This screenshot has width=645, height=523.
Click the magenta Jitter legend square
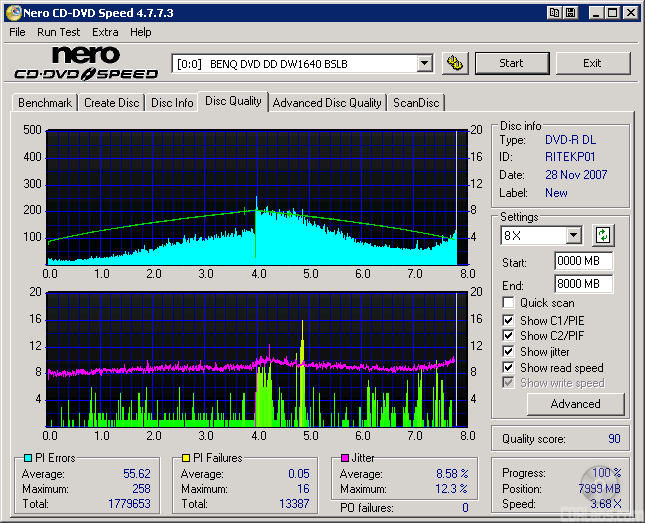click(x=343, y=458)
